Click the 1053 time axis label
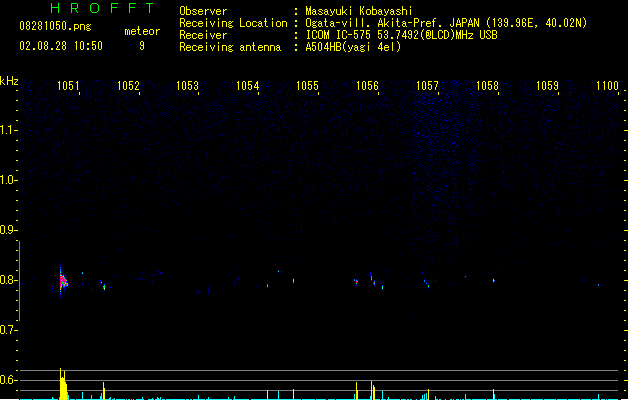 pyautogui.click(x=187, y=86)
